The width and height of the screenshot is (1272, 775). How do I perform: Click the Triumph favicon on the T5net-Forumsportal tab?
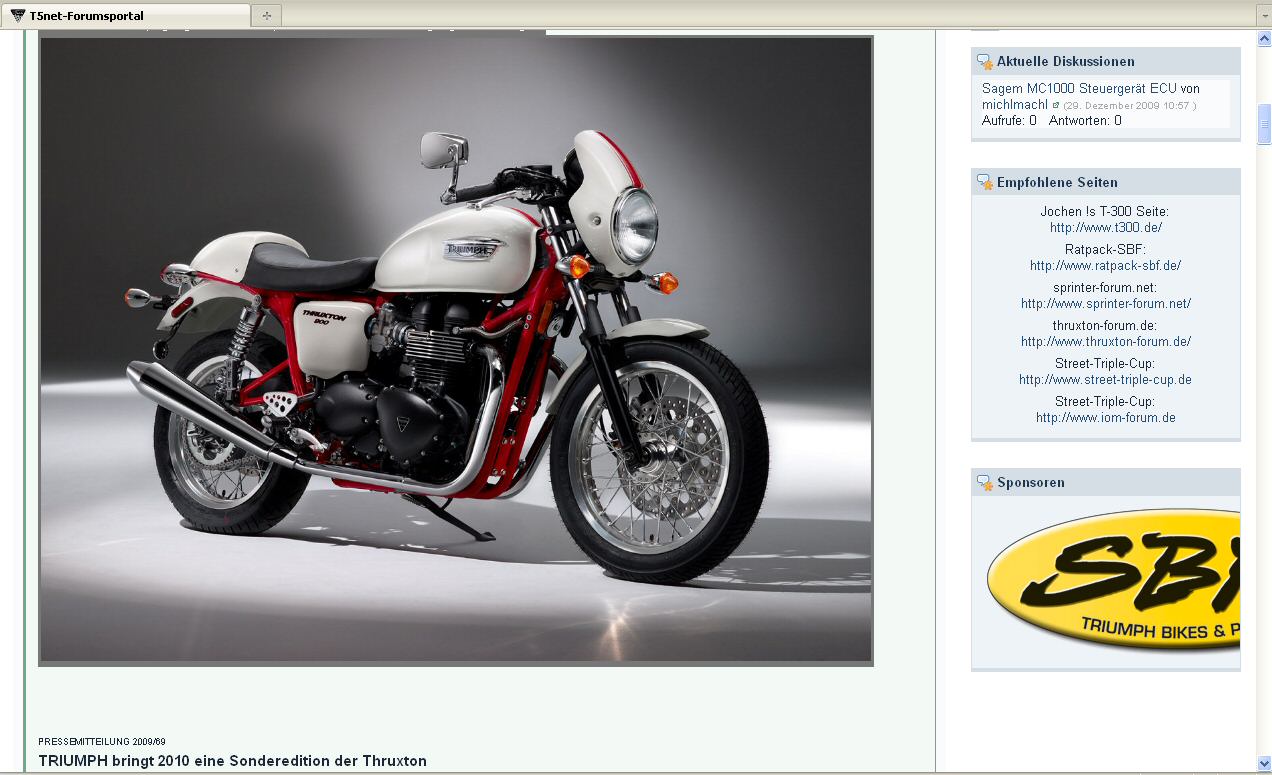pos(18,15)
